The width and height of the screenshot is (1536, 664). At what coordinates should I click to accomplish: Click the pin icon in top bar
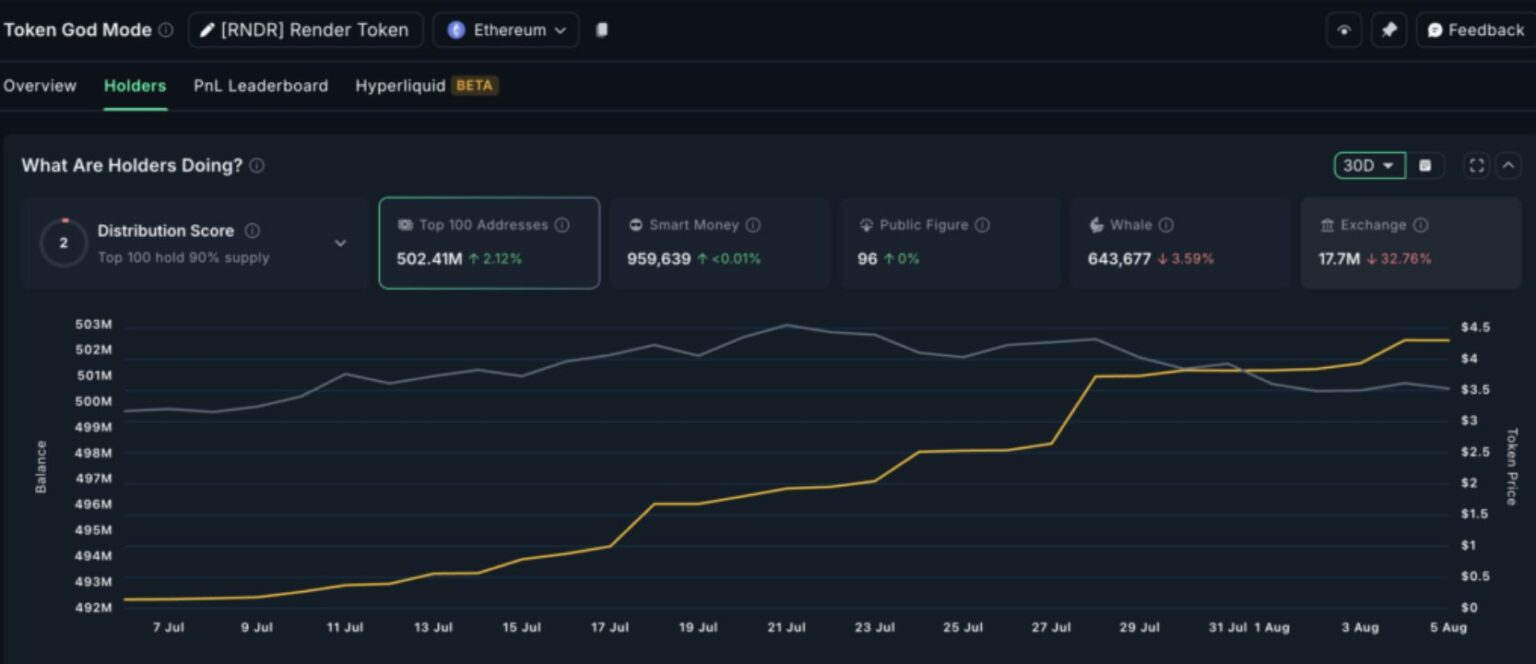[x=1389, y=30]
